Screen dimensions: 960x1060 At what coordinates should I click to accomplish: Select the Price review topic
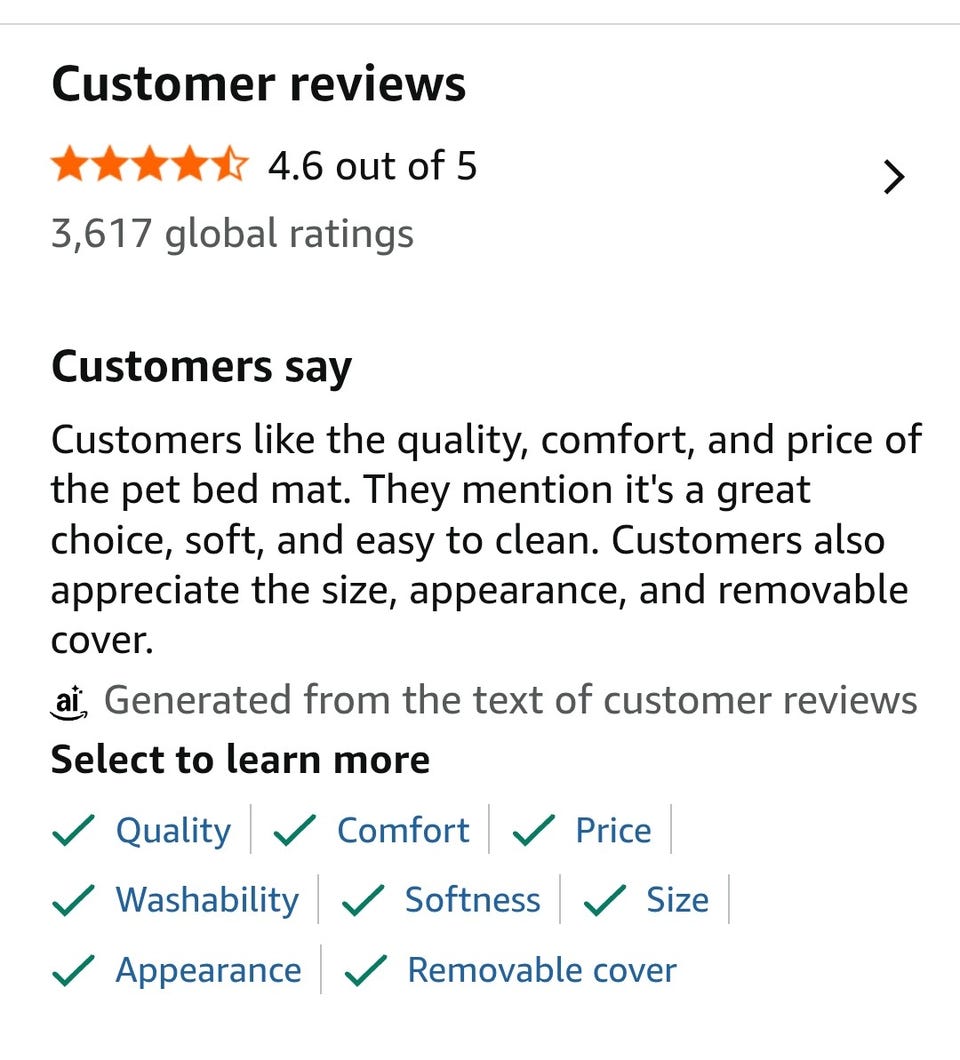click(613, 830)
